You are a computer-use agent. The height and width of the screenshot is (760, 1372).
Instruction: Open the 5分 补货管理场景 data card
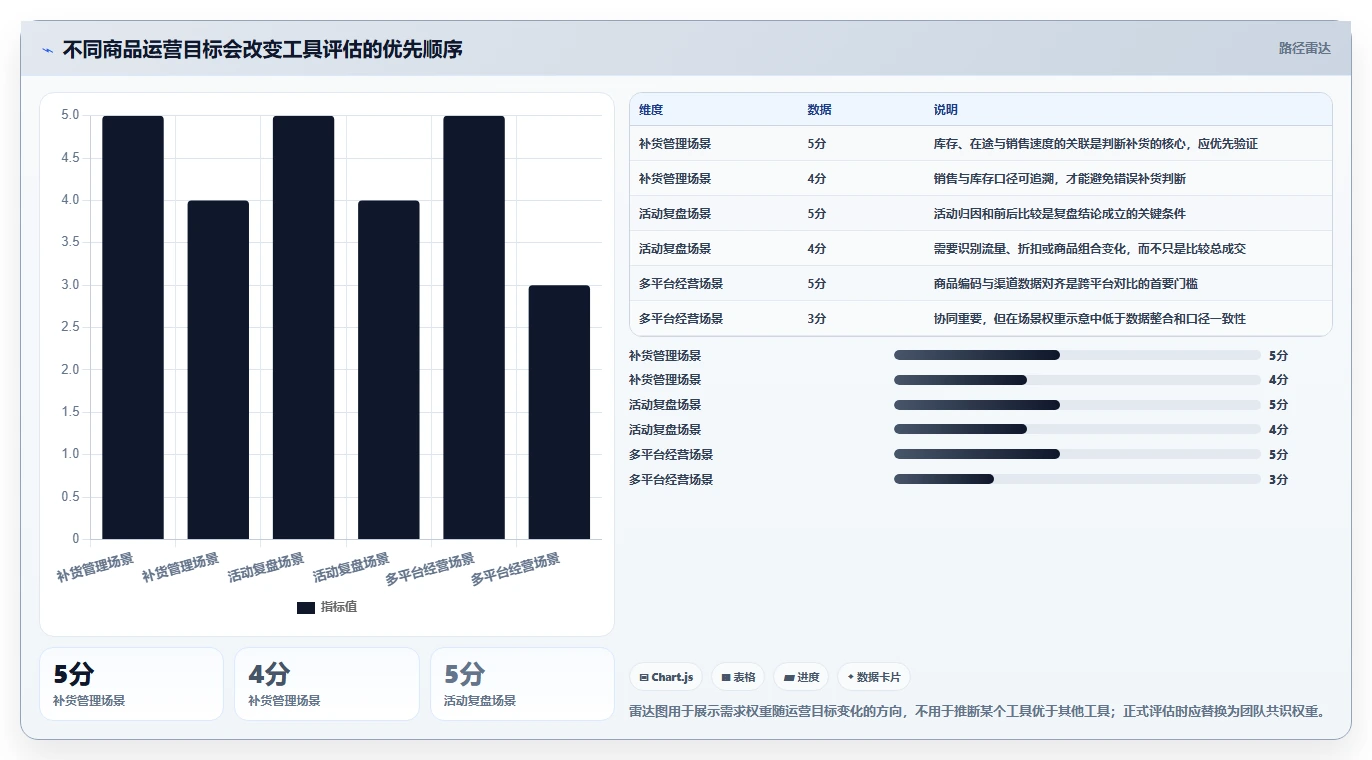(x=131, y=684)
